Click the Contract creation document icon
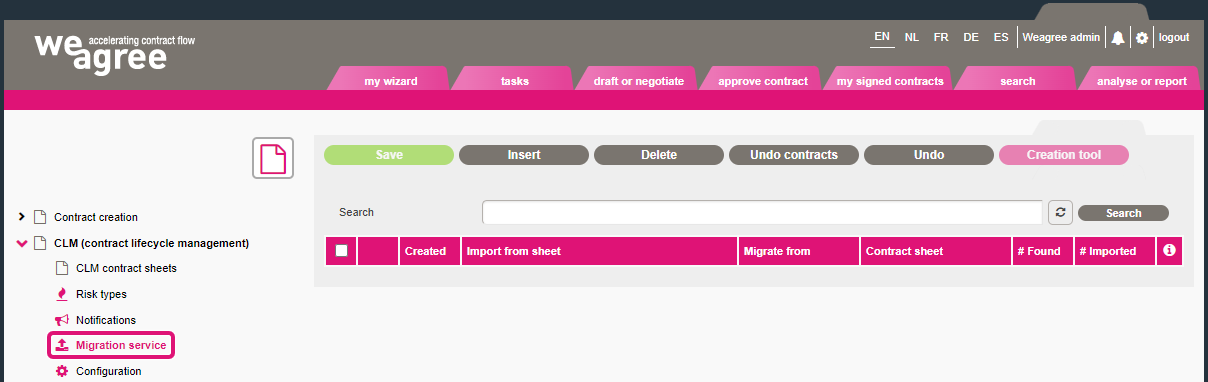The height and width of the screenshot is (382, 1208). pyautogui.click(x=40, y=217)
